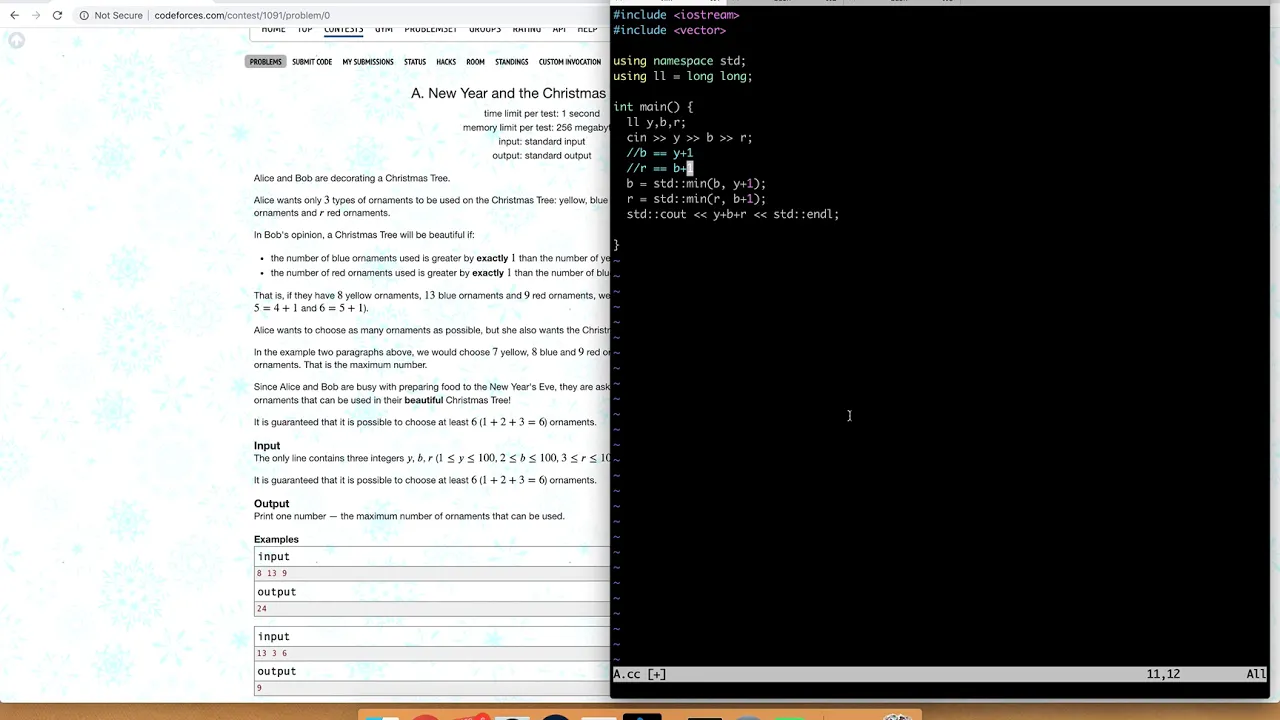This screenshot has width=1280, height=720.
Task: Open the MY SUBMISSIONS tab
Action: 368,62
